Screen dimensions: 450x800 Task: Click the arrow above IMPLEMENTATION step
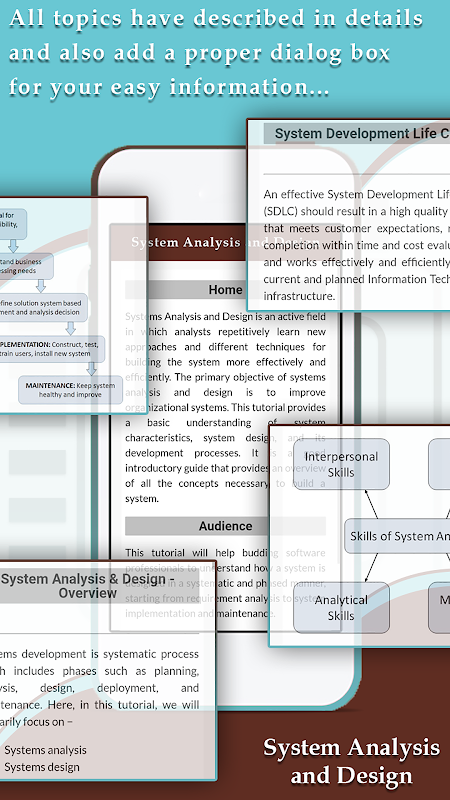(71, 328)
